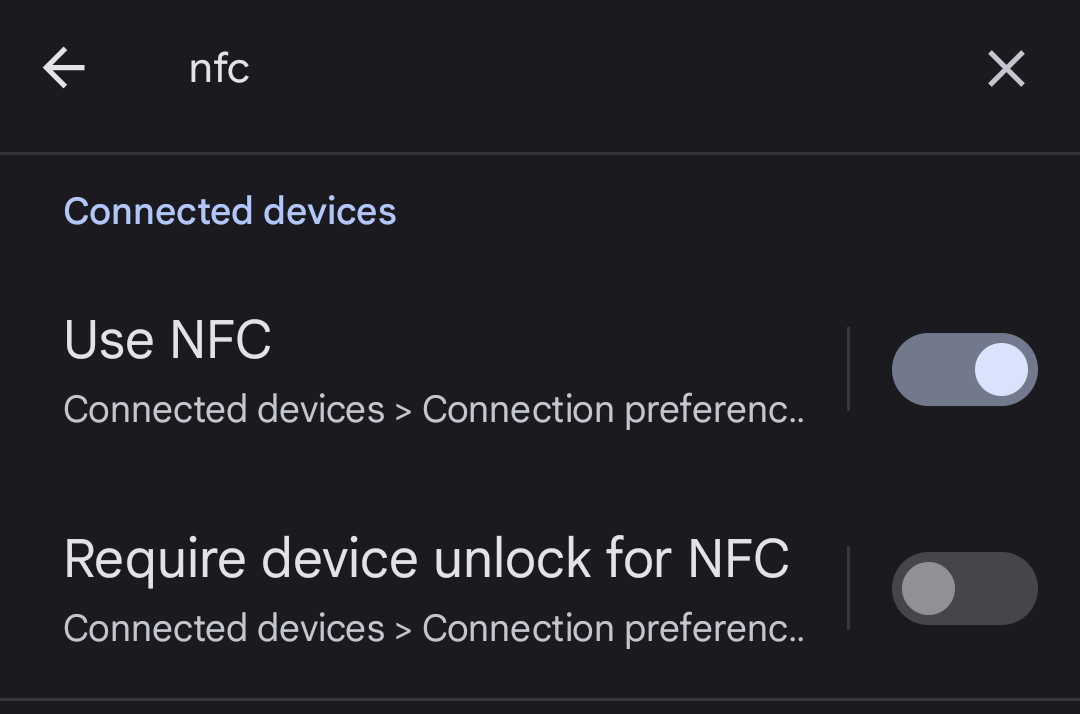Tap 'Require device unlock for NFC' title text
This screenshot has width=1080, height=714.
pos(426,559)
